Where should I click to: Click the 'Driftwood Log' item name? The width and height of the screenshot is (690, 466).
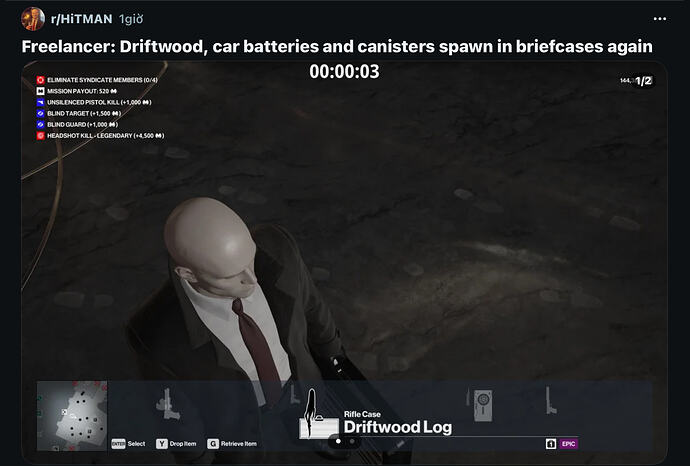tap(398, 427)
